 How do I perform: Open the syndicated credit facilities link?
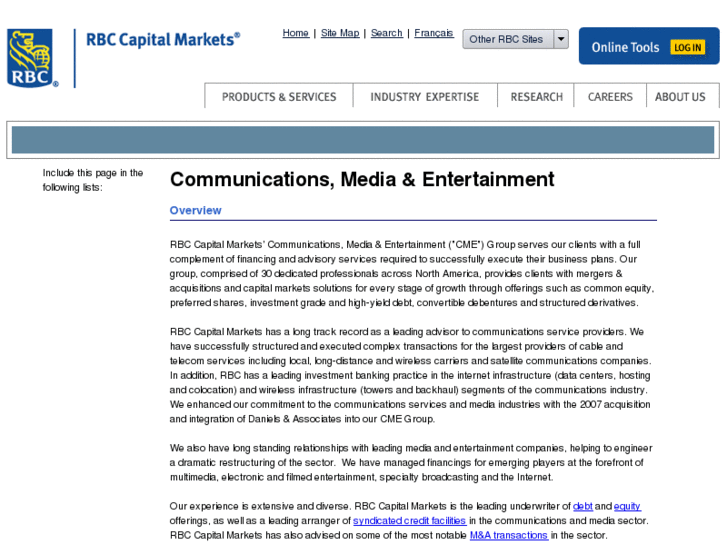pos(409,520)
